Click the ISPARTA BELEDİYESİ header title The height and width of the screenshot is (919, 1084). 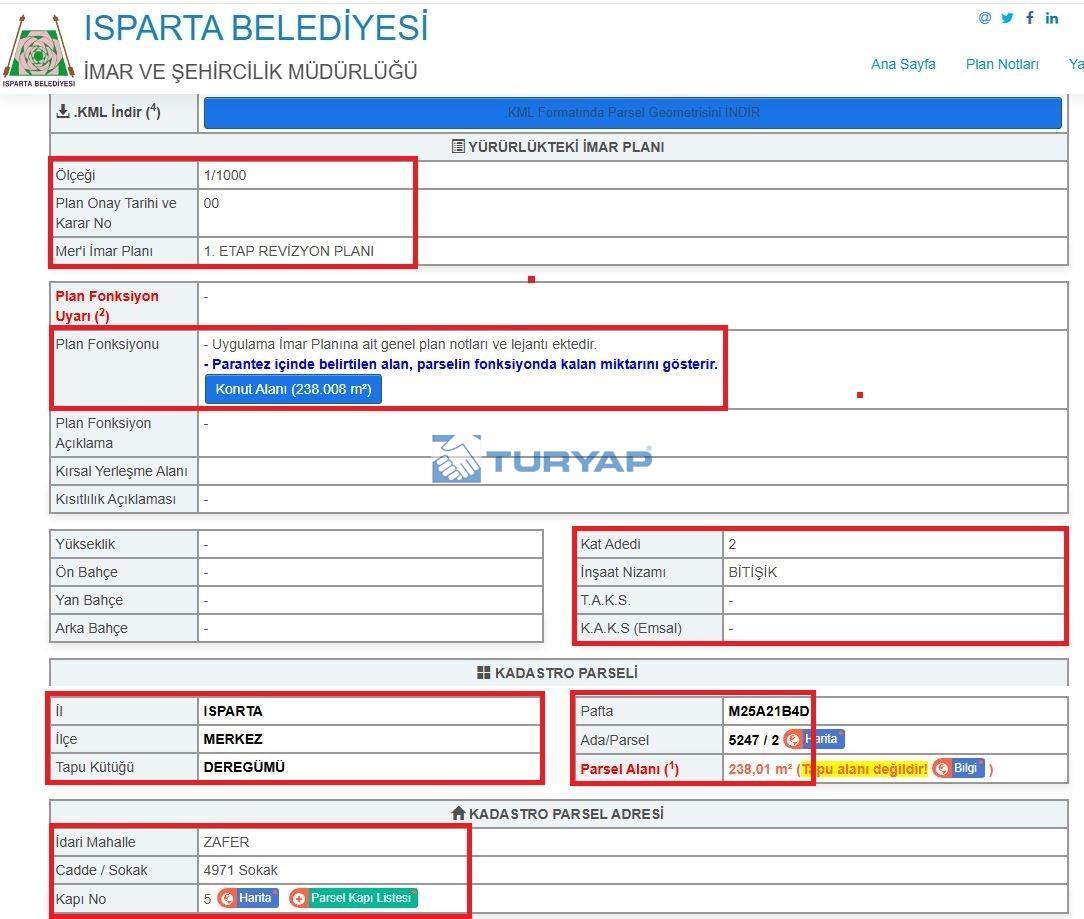[x=255, y=27]
